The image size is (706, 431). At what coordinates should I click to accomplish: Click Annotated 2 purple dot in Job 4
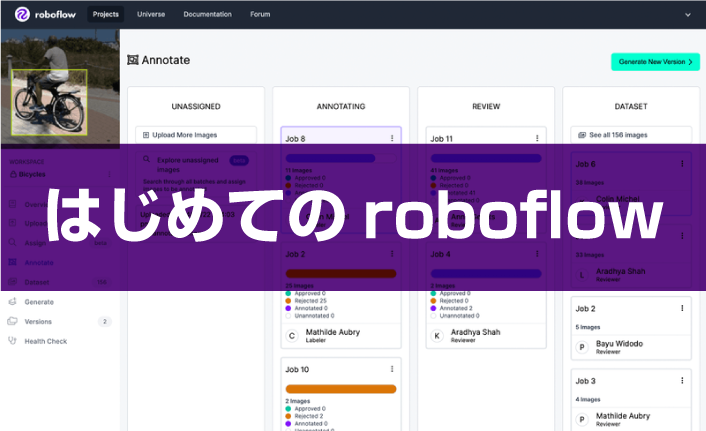(x=433, y=309)
